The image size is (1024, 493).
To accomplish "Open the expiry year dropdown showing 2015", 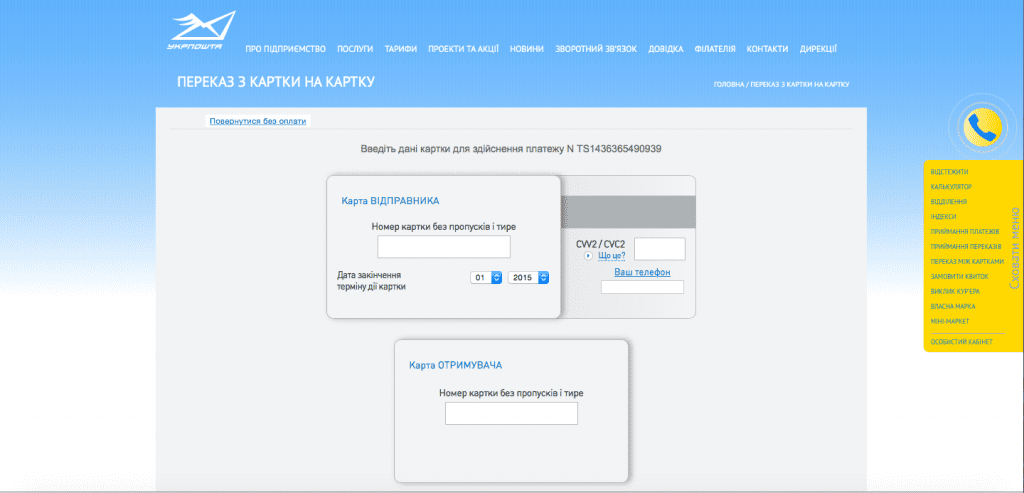I will point(528,278).
